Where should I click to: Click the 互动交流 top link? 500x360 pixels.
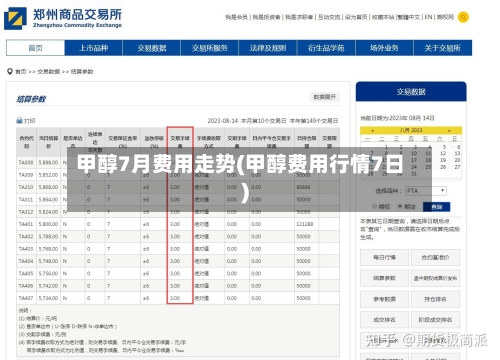329,17
